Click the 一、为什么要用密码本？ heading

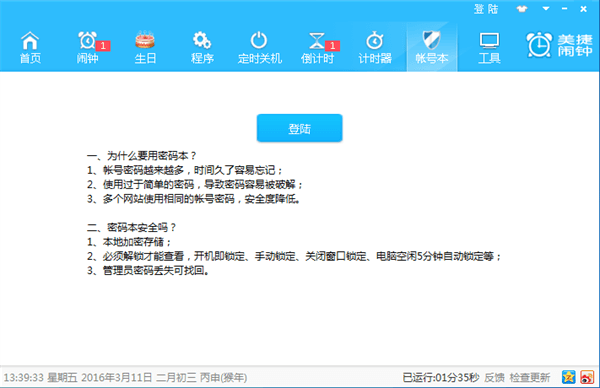(142, 156)
